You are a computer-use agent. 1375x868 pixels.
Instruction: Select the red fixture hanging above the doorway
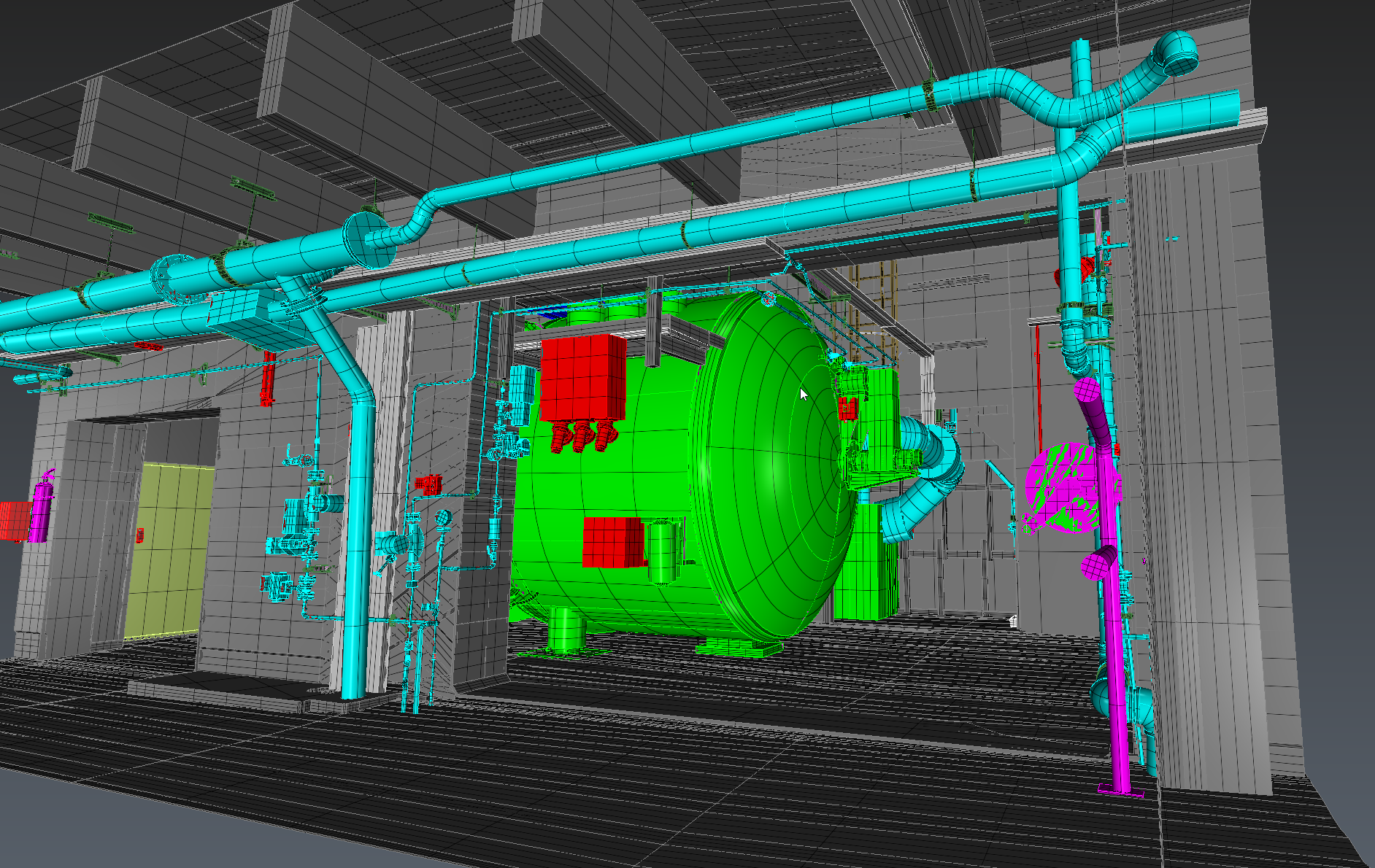point(268,379)
